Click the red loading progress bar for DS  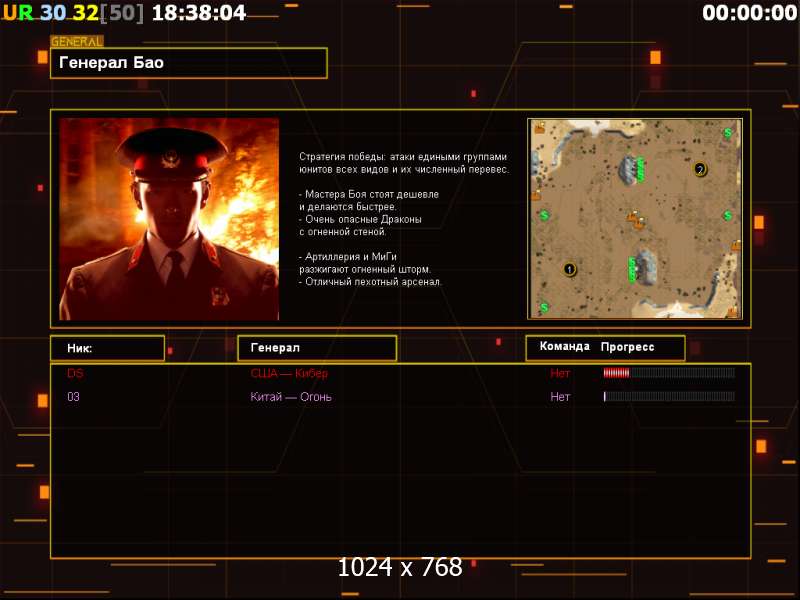pyautogui.click(x=669, y=373)
